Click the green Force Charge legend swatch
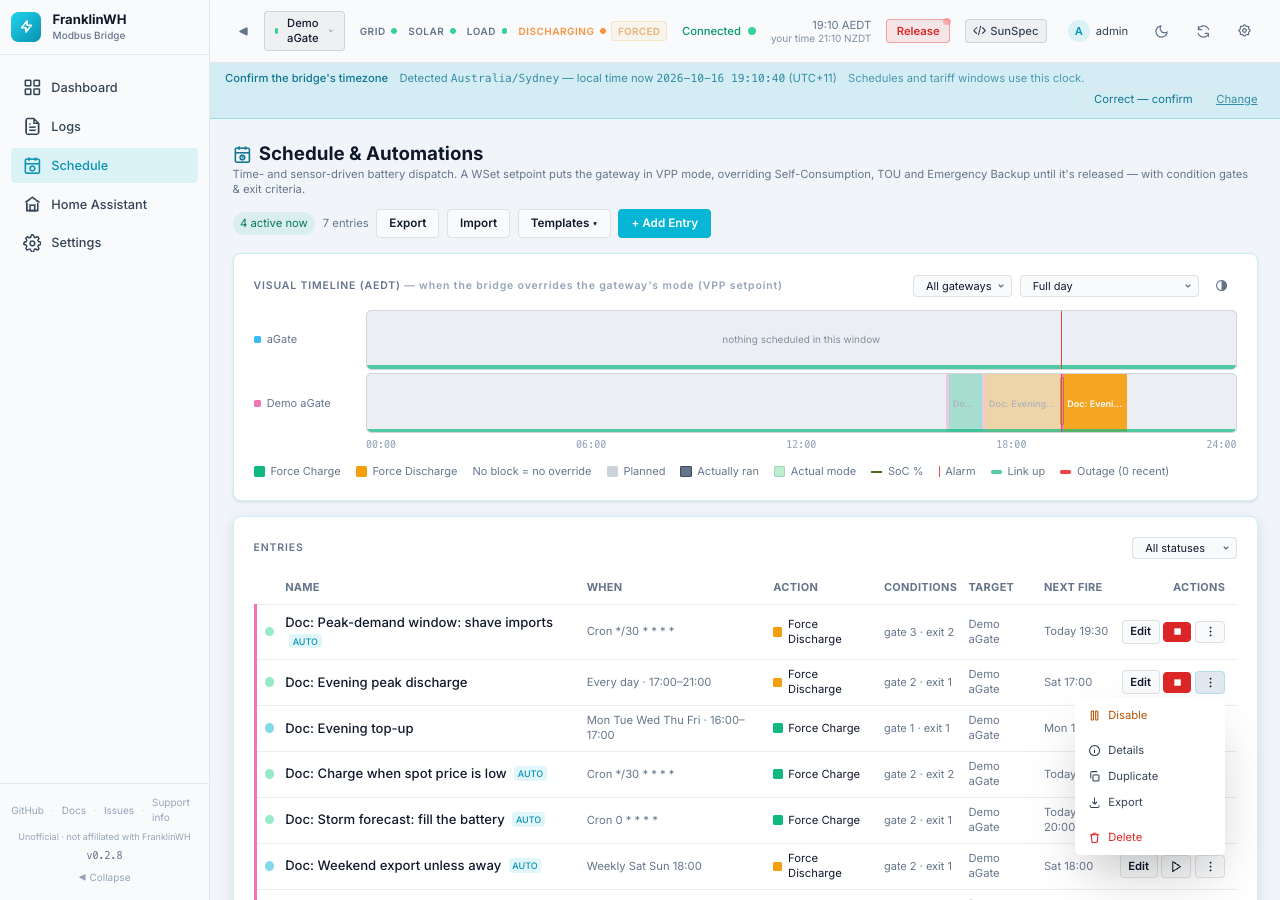 click(x=260, y=472)
